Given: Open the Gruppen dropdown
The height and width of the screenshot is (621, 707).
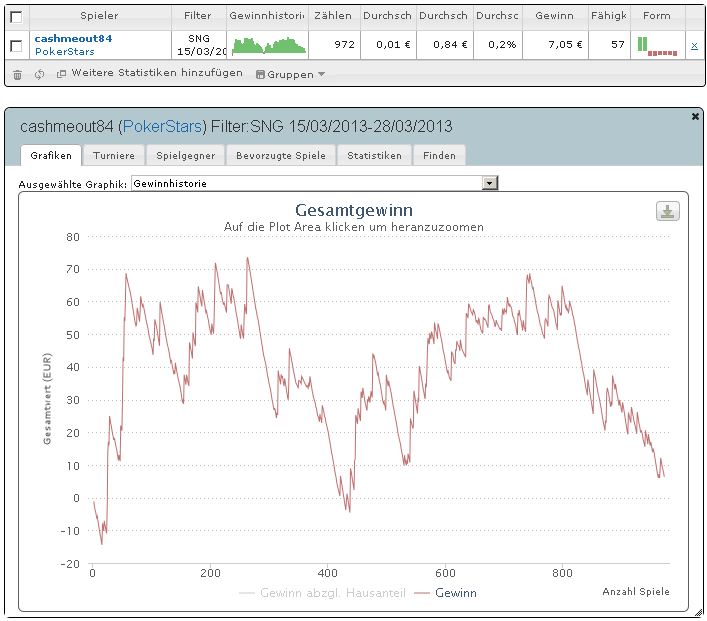Looking at the screenshot, I should tap(290, 74).
